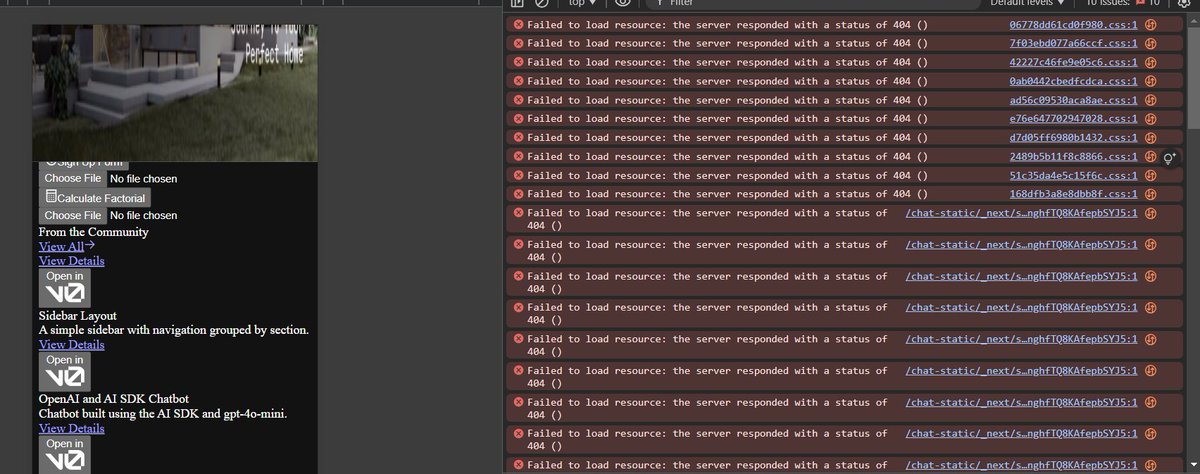Open the console settings gear icon
This screenshot has width=1200, height=474.
pyautogui.click(x=1182, y=3)
